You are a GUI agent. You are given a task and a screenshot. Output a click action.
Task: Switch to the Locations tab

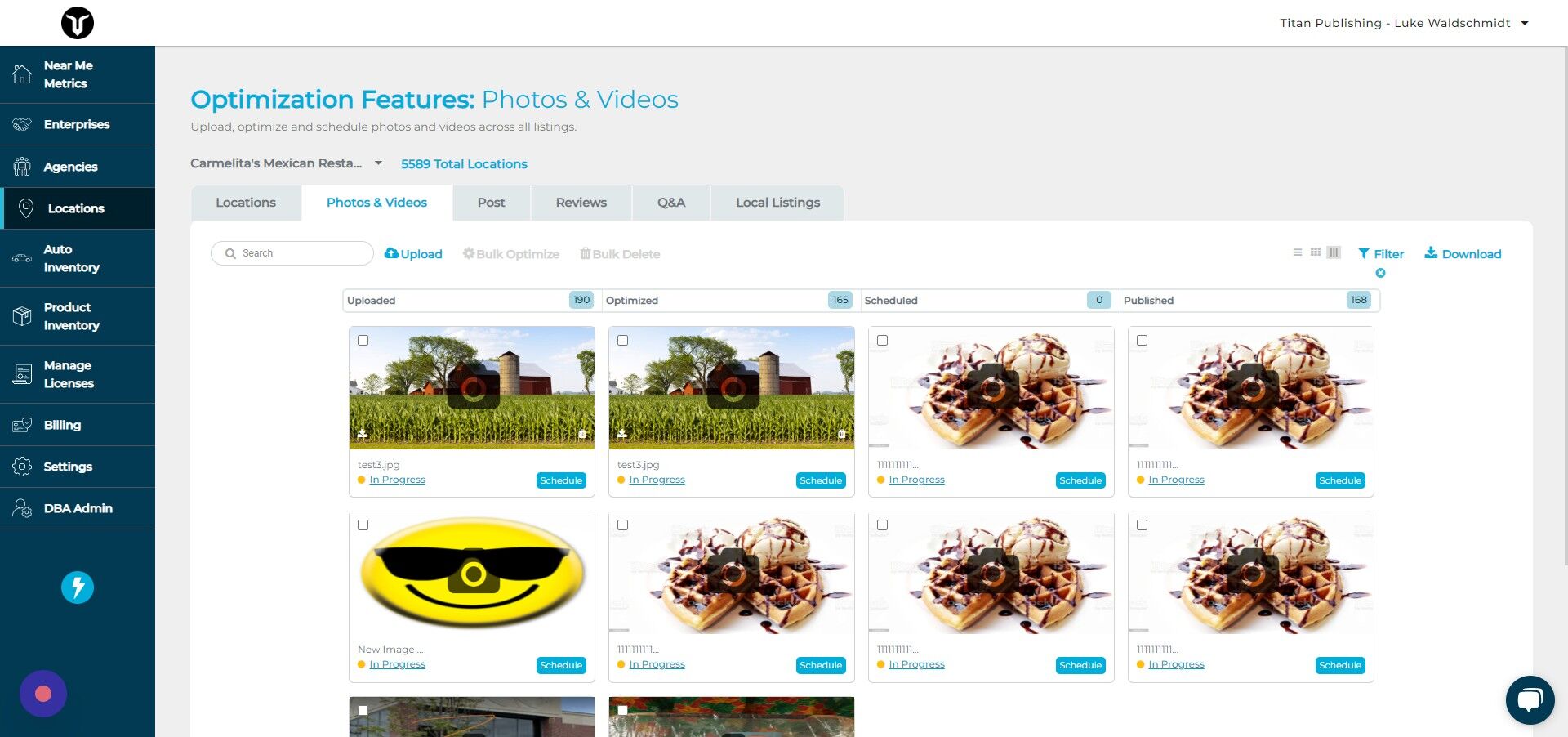246,203
